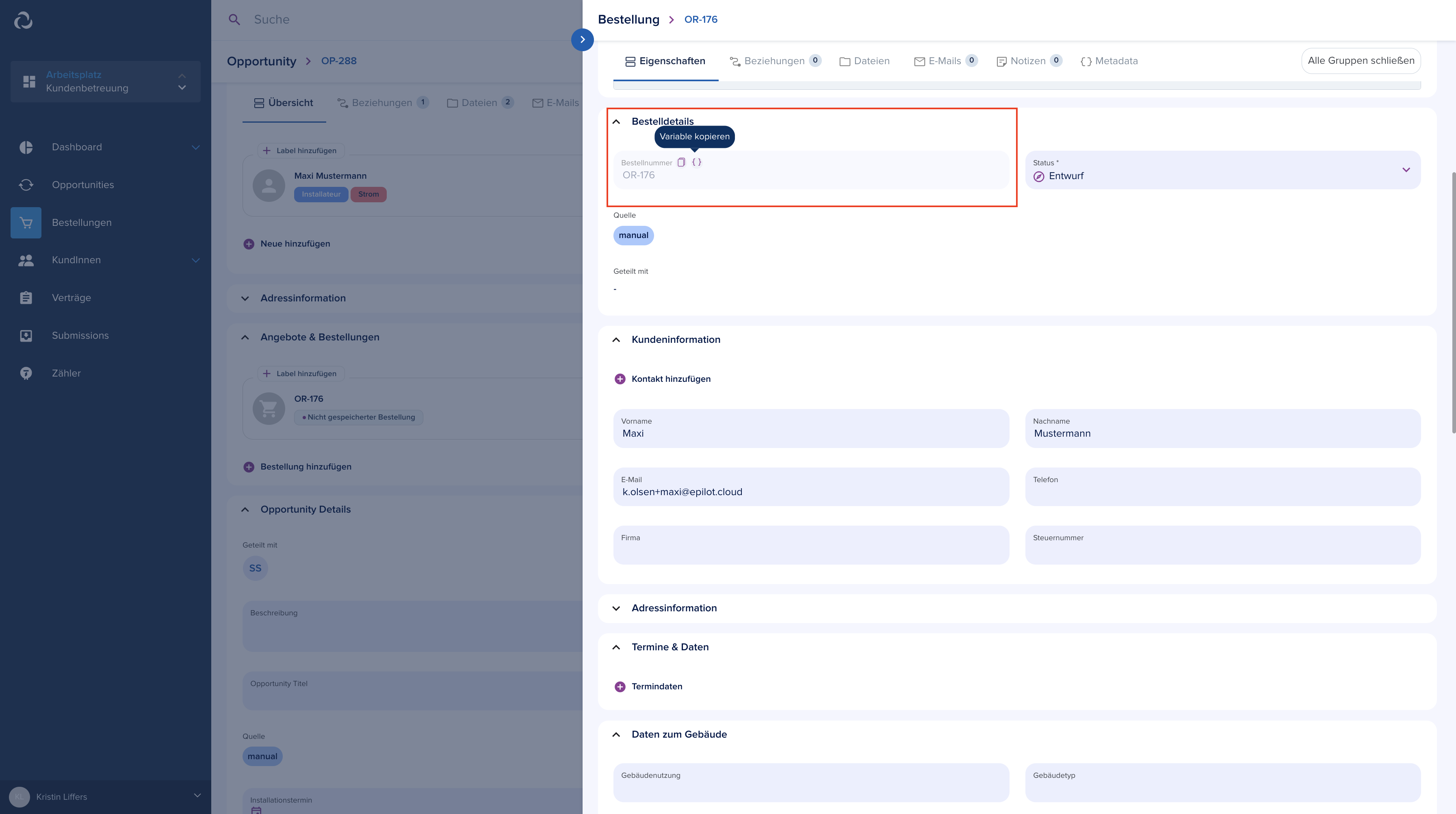The width and height of the screenshot is (1456, 814).
Task: Click the Submissions inbox icon
Action: point(26,336)
